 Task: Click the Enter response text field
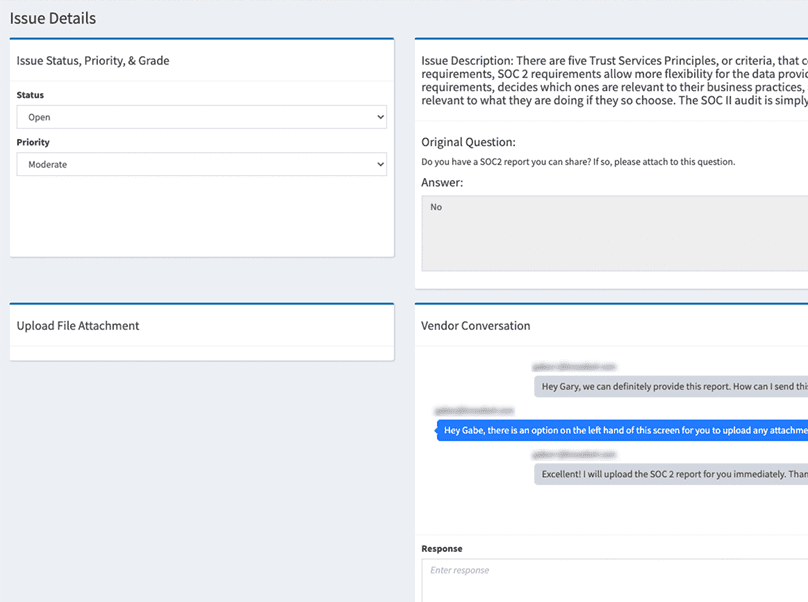click(615, 580)
